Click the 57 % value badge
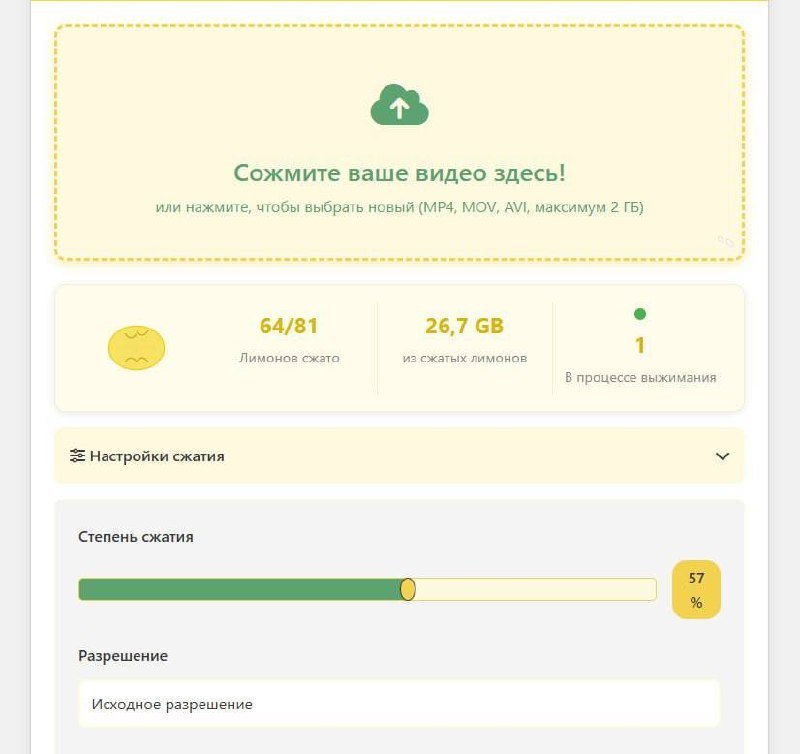 [x=696, y=590]
